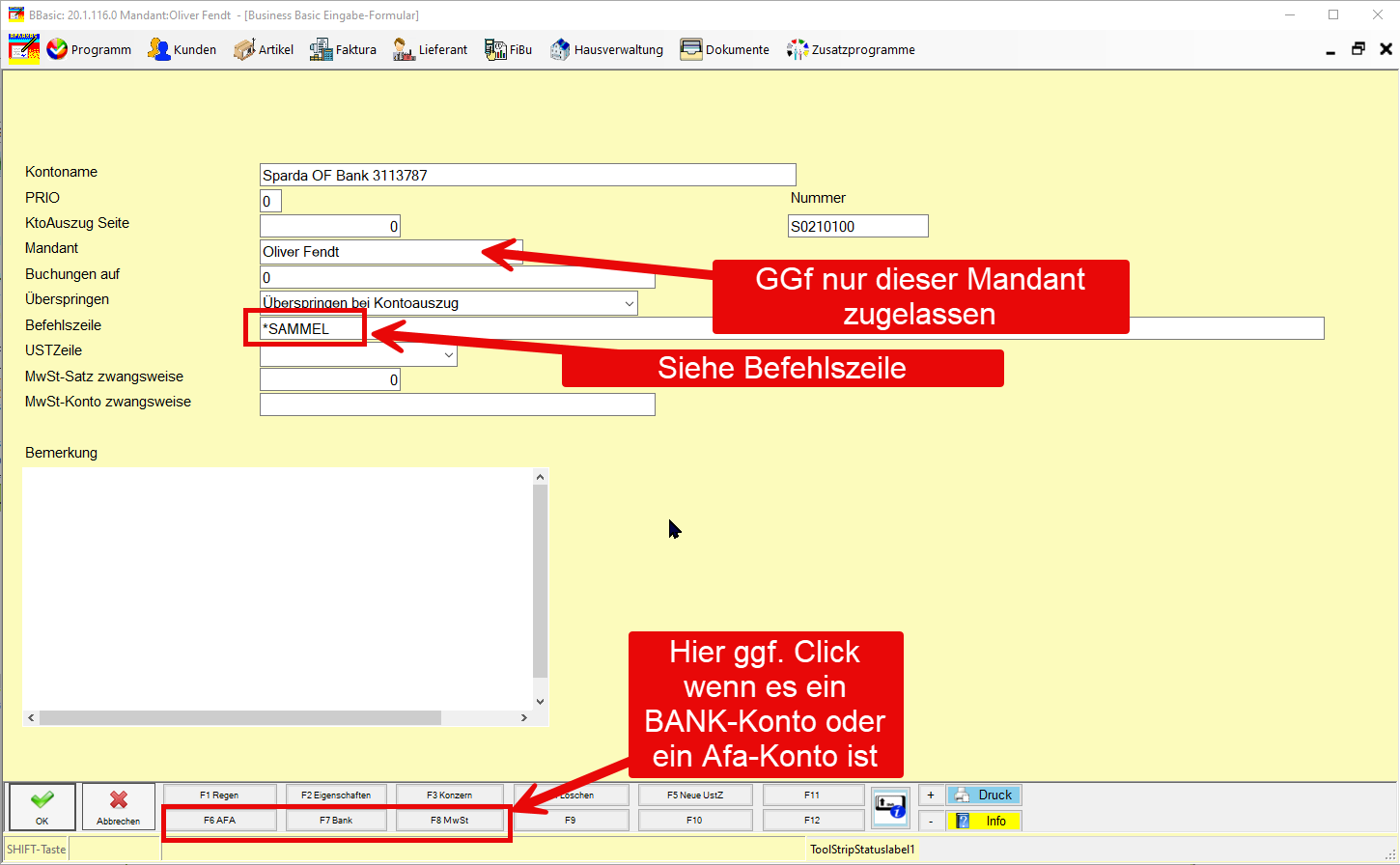Focus the PRIO input field
The height and width of the screenshot is (865, 1400).
coord(271,201)
